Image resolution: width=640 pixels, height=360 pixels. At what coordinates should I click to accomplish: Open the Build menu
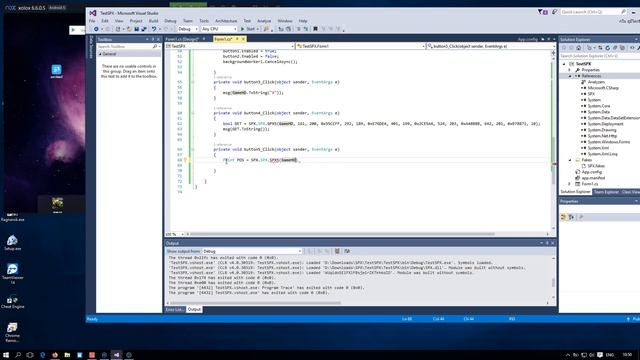tap(153, 21)
